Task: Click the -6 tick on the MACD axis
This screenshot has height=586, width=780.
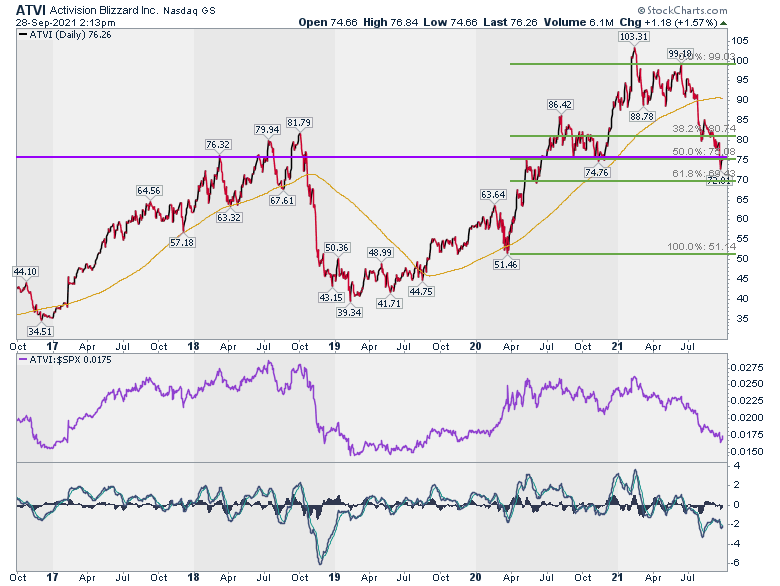Action: coord(735,563)
